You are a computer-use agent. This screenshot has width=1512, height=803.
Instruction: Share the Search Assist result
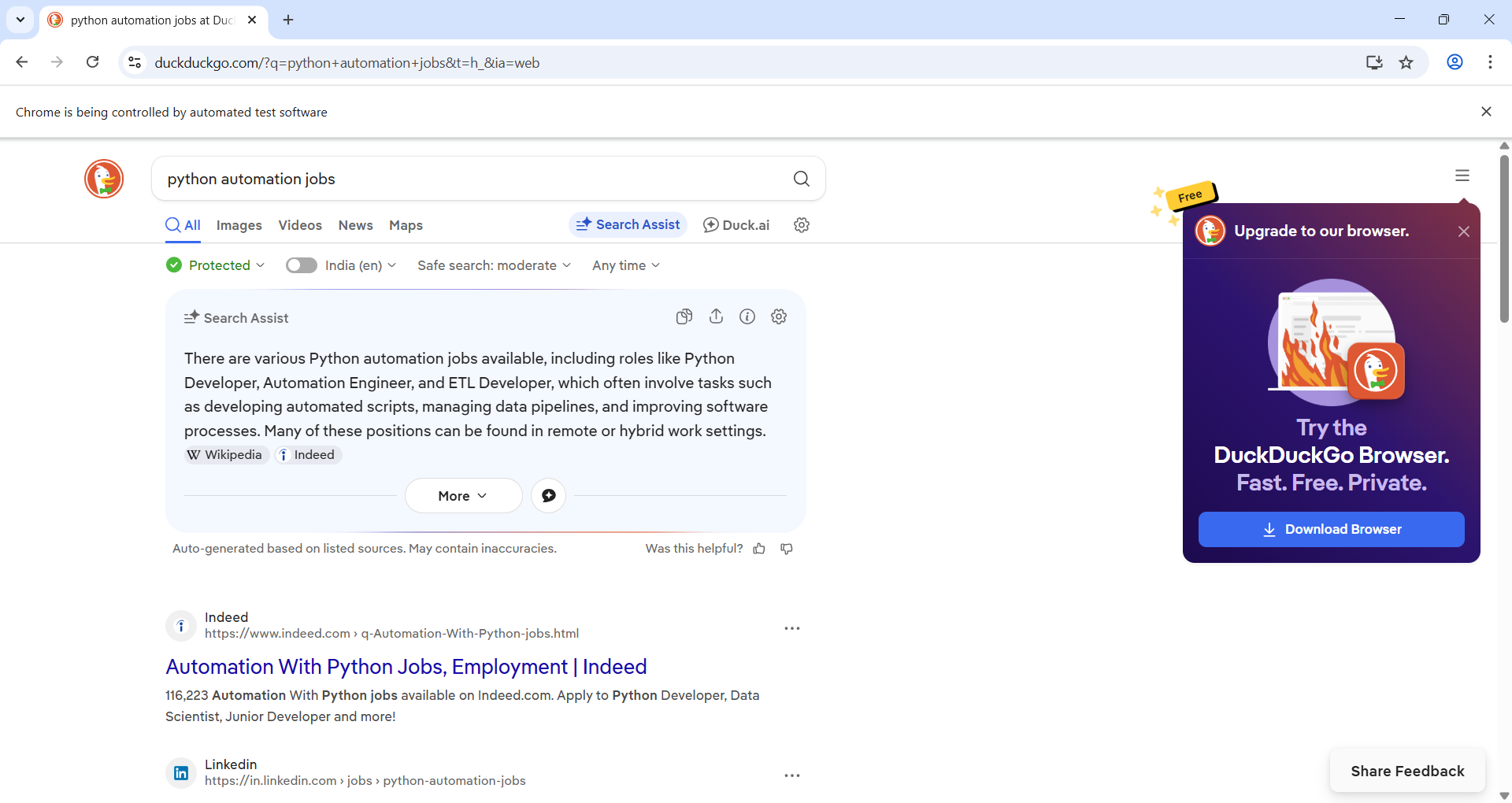tap(716, 316)
